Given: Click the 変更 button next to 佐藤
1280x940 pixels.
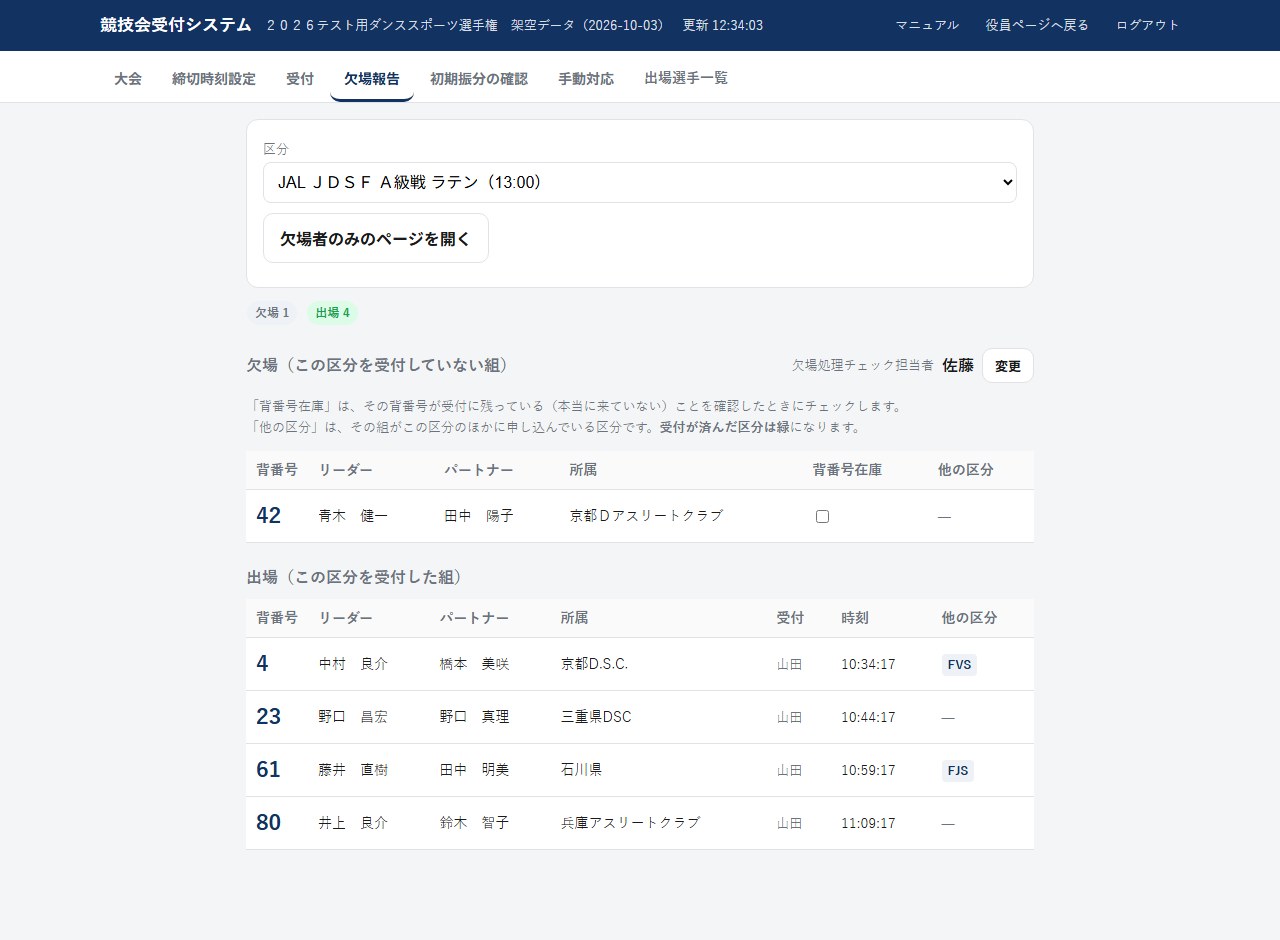Looking at the screenshot, I should (x=1008, y=366).
